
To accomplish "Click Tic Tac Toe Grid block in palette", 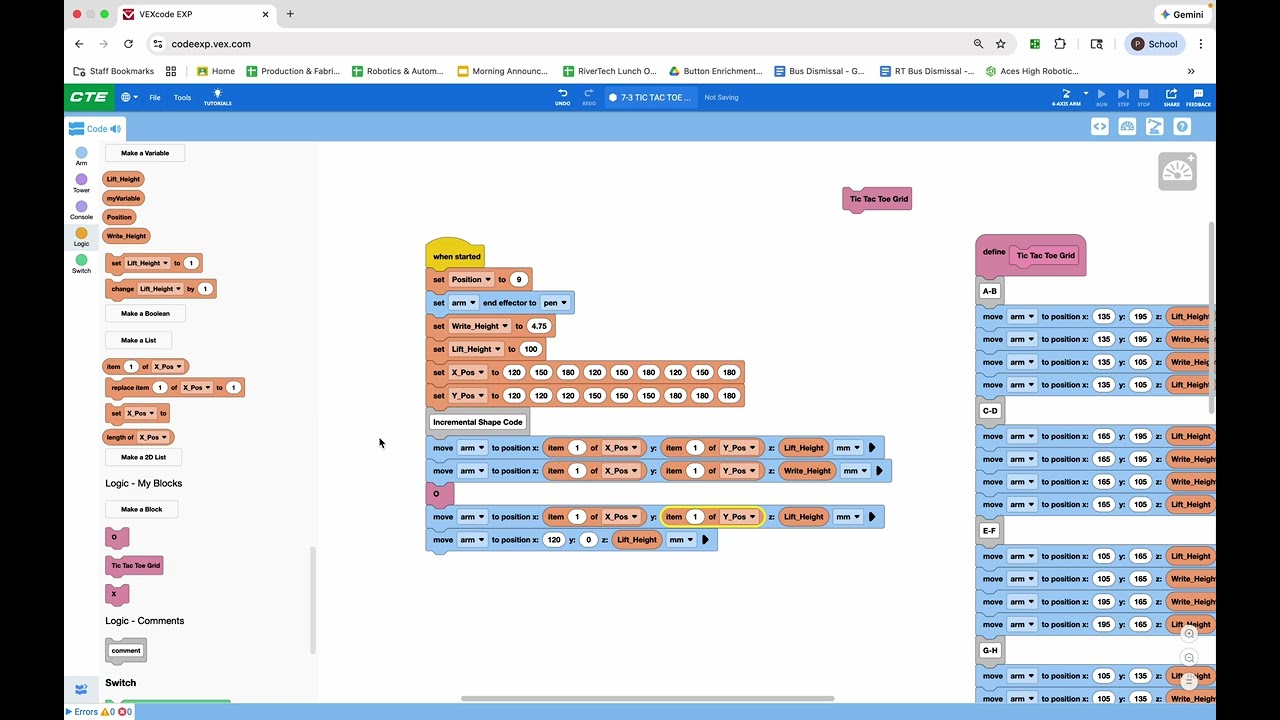I will tap(134, 566).
